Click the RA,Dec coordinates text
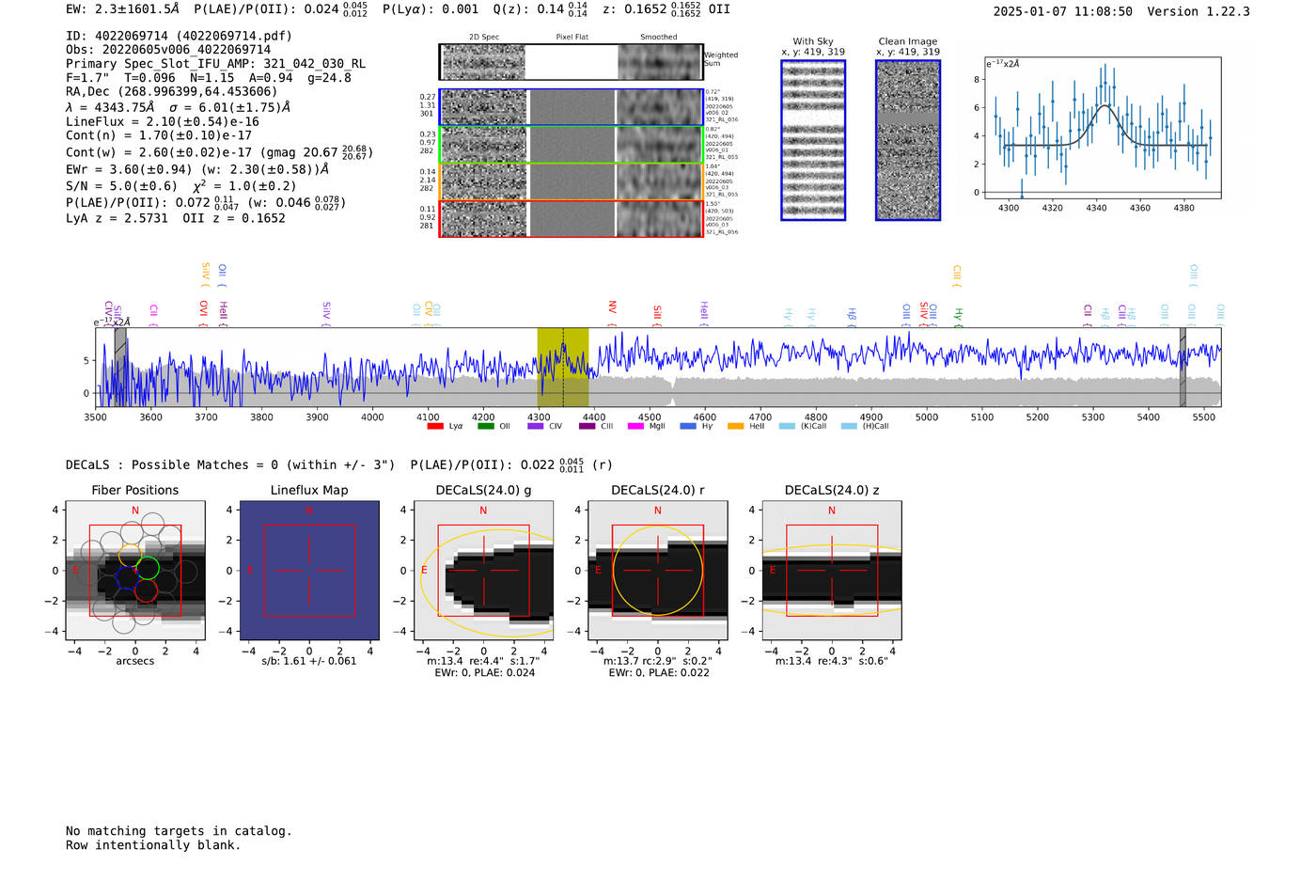1316x896 pixels. pyautogui.click(x=172, y=92)
